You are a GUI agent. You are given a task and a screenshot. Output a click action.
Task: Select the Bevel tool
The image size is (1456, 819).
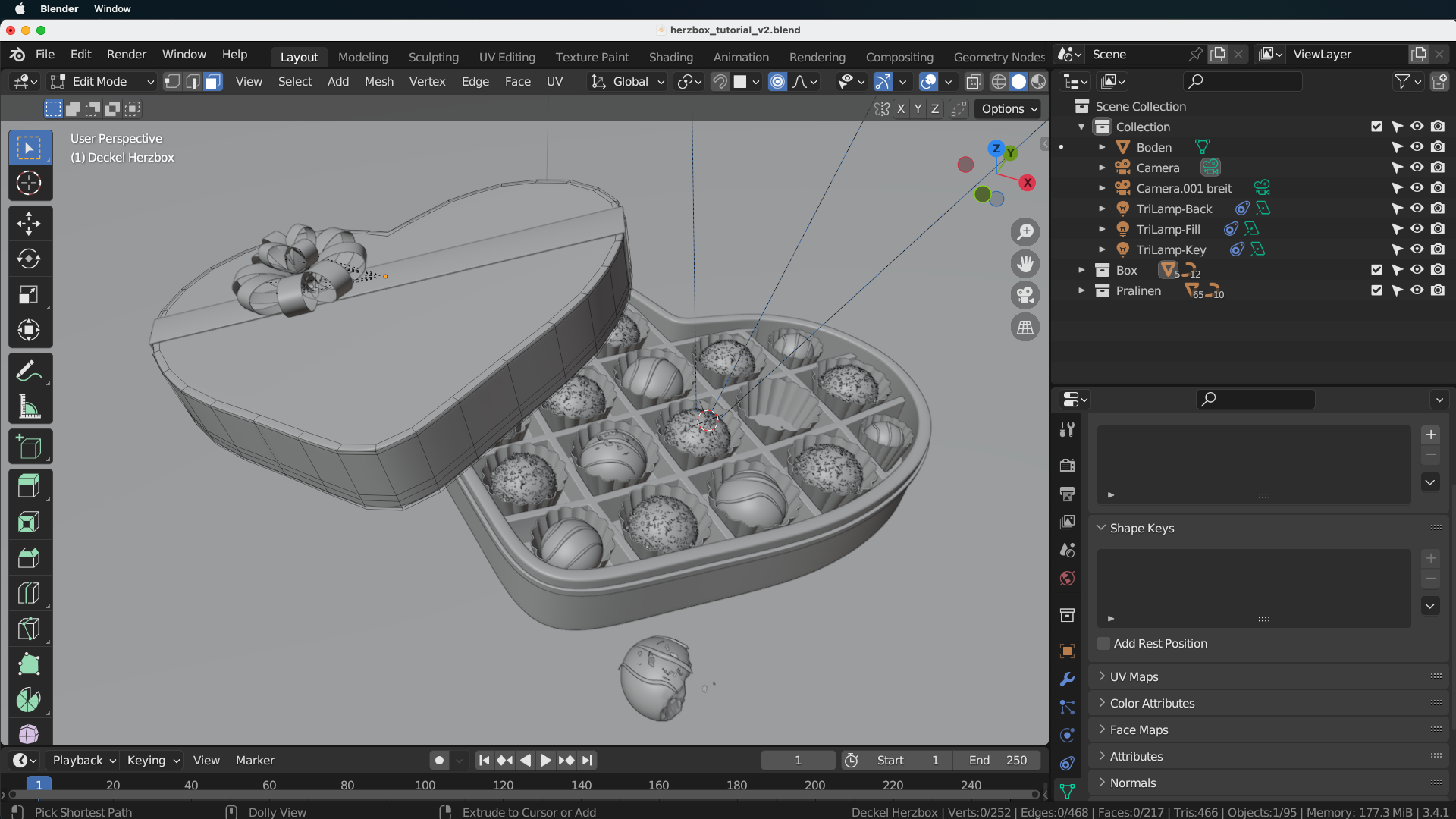[30, 558]
